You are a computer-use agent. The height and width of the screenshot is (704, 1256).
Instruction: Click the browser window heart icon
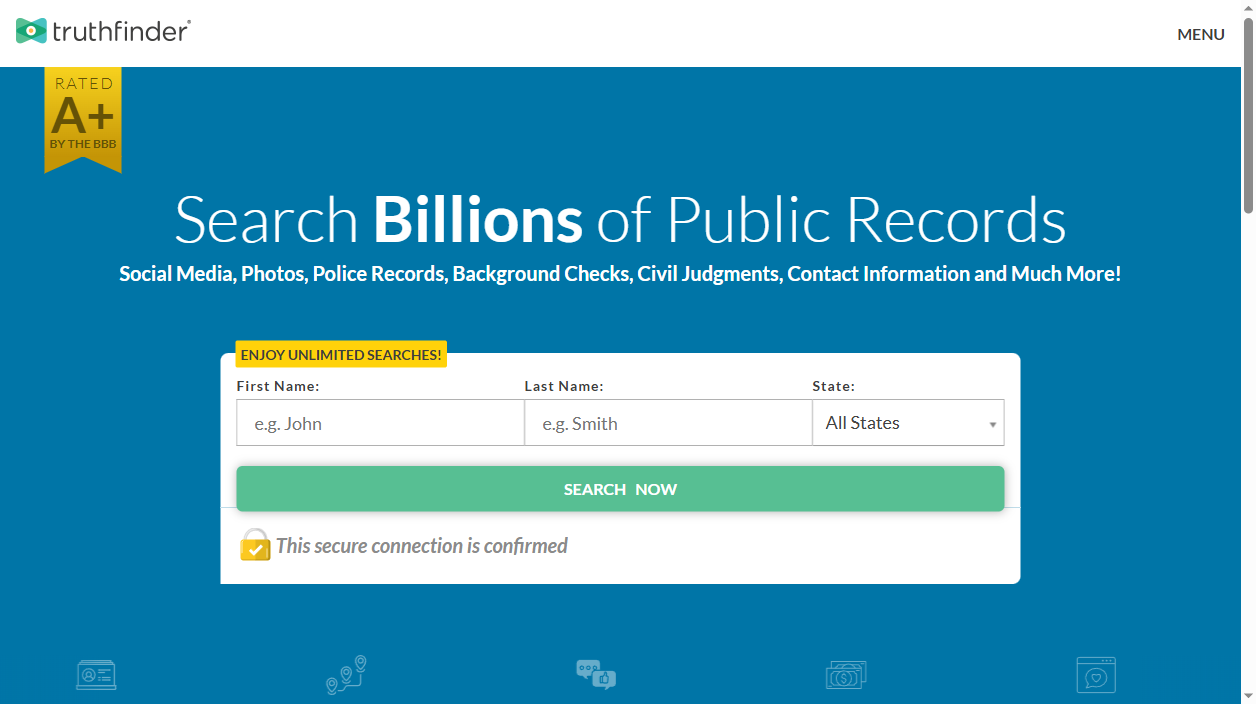pyautogui.click(x=1096, y=675)
